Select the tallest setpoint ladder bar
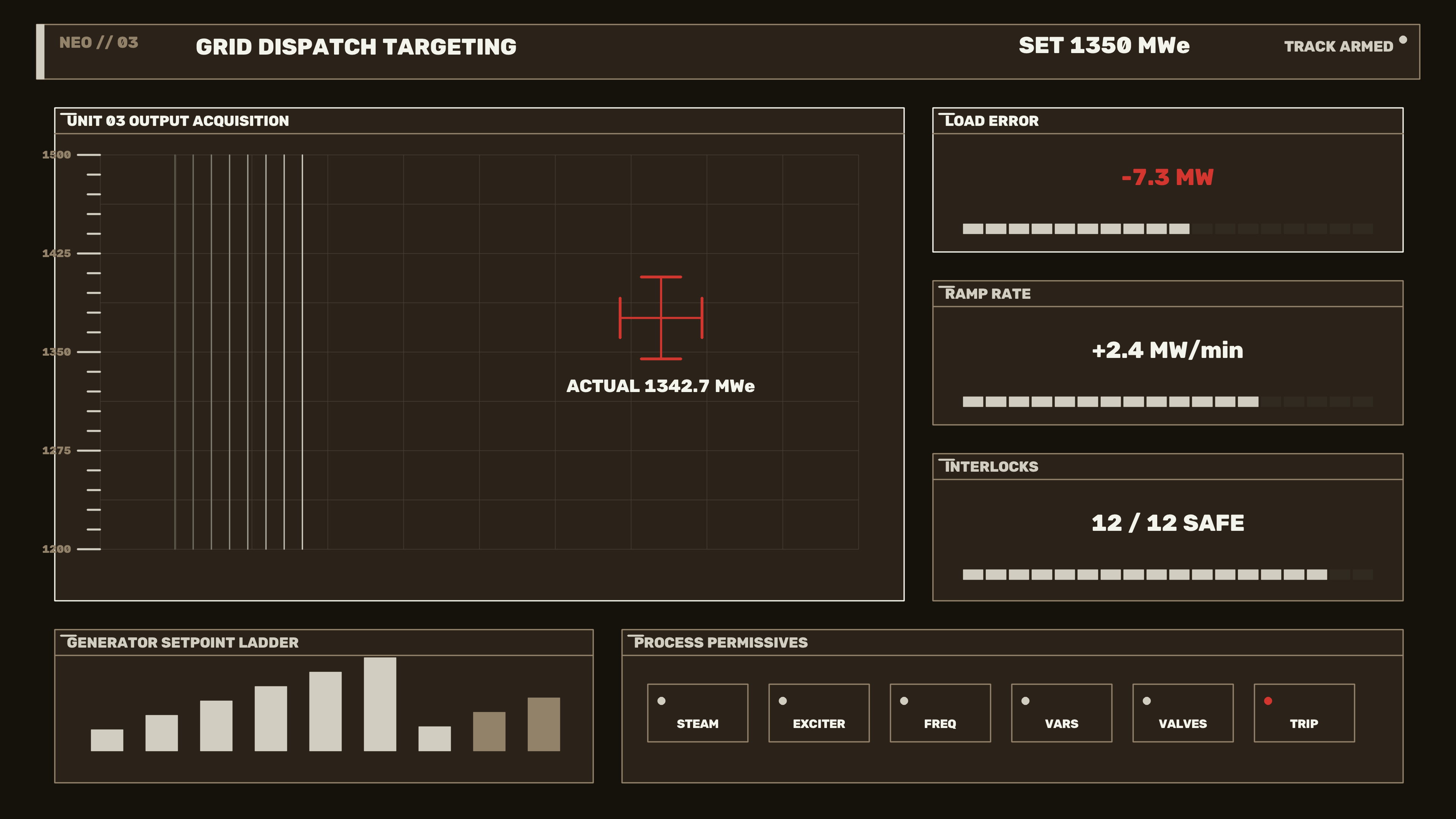The width and height of the screenshot is (1456, 819). [380, 704]
